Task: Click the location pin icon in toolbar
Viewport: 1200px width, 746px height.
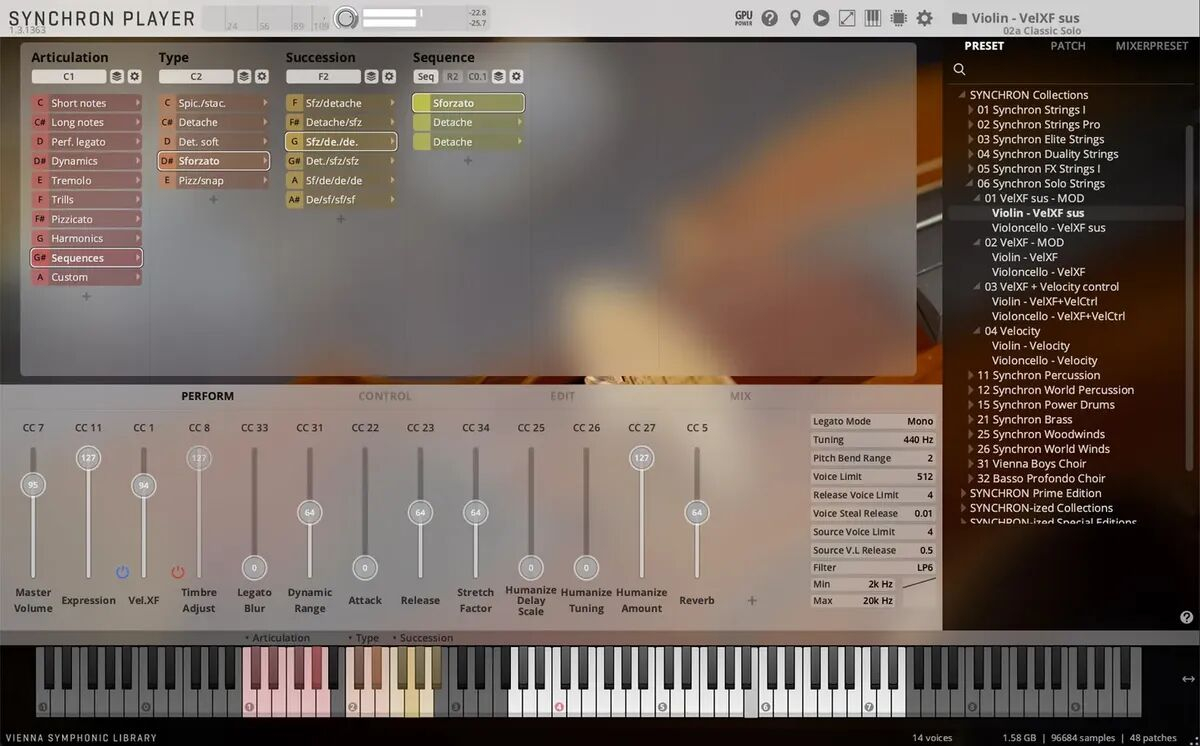Action: click(795, 18)
